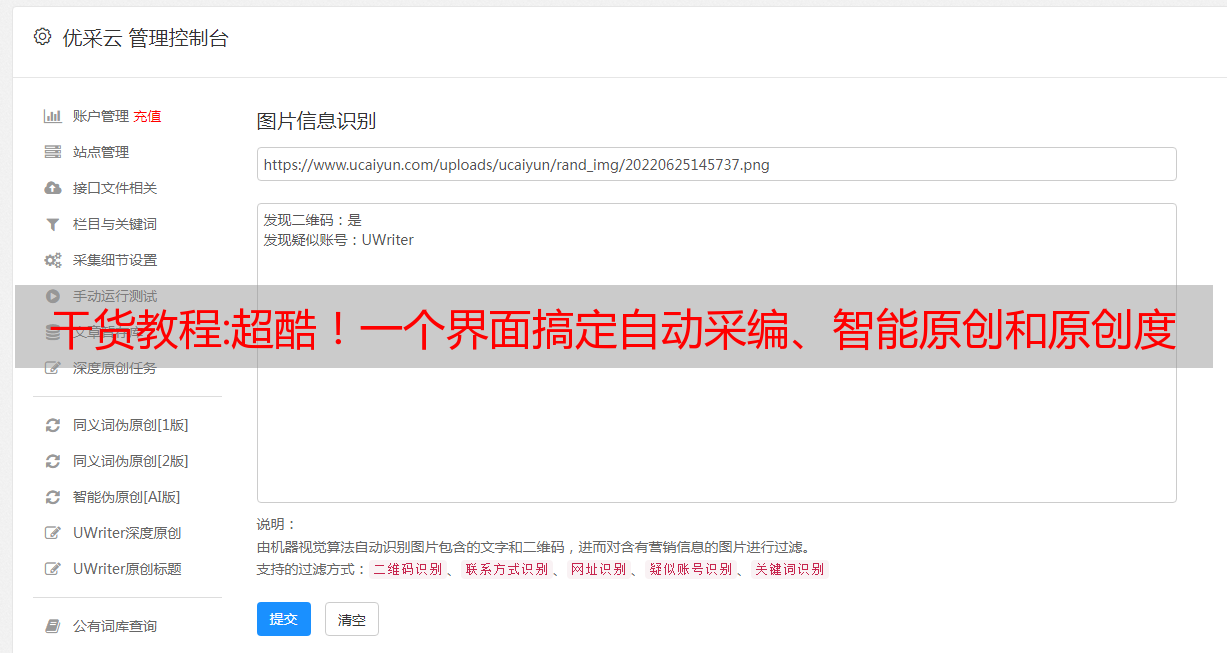
Task: Click the refresh icon for 智能伪原创[AI版]
Action: coord(53,497)
